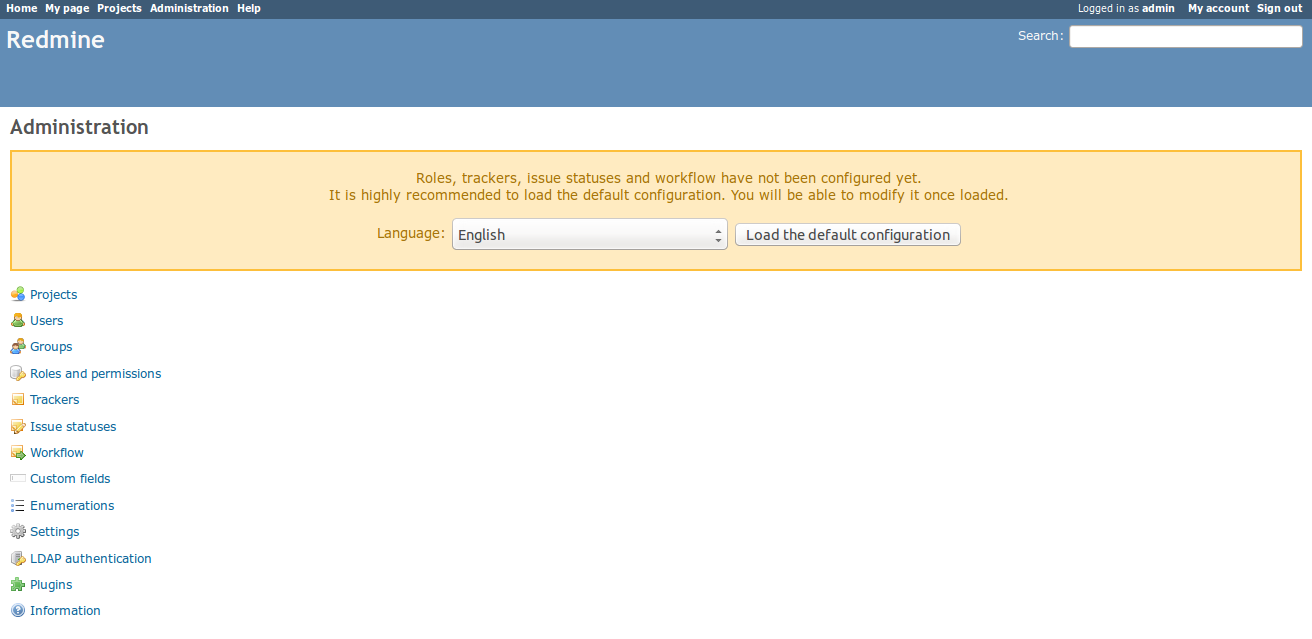This screenshot has height=639, width=1312.
Task: Click the Custom fields text box icon
Action: [x=18, y=478]
